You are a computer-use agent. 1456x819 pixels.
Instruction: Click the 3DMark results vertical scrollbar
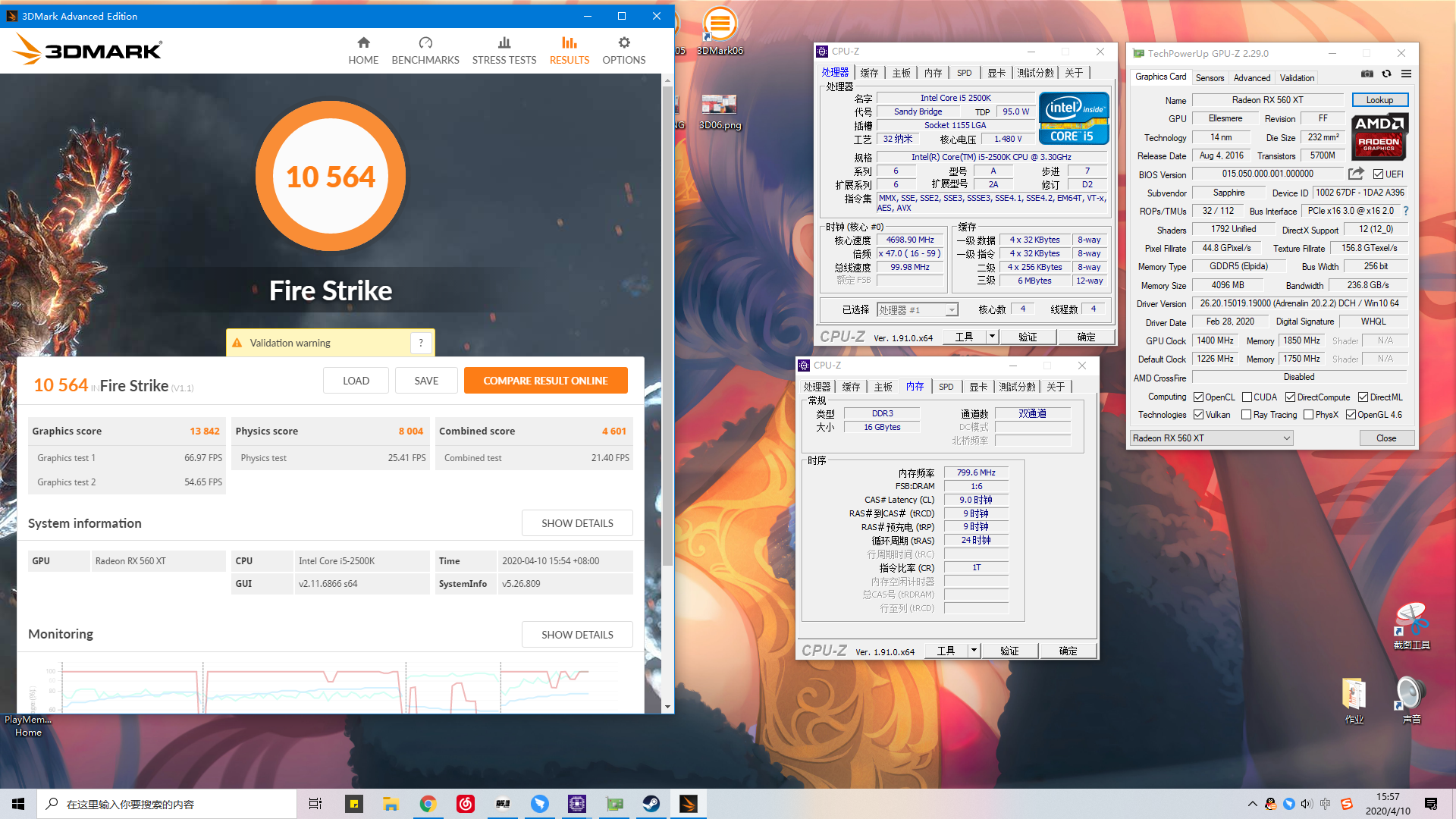667,326
